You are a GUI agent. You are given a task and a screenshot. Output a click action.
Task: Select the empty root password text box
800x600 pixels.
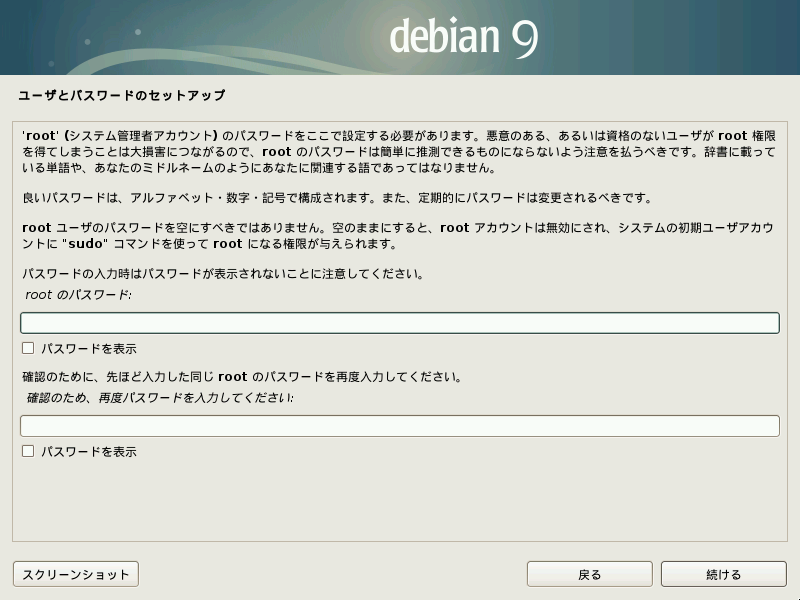(400, 322)
